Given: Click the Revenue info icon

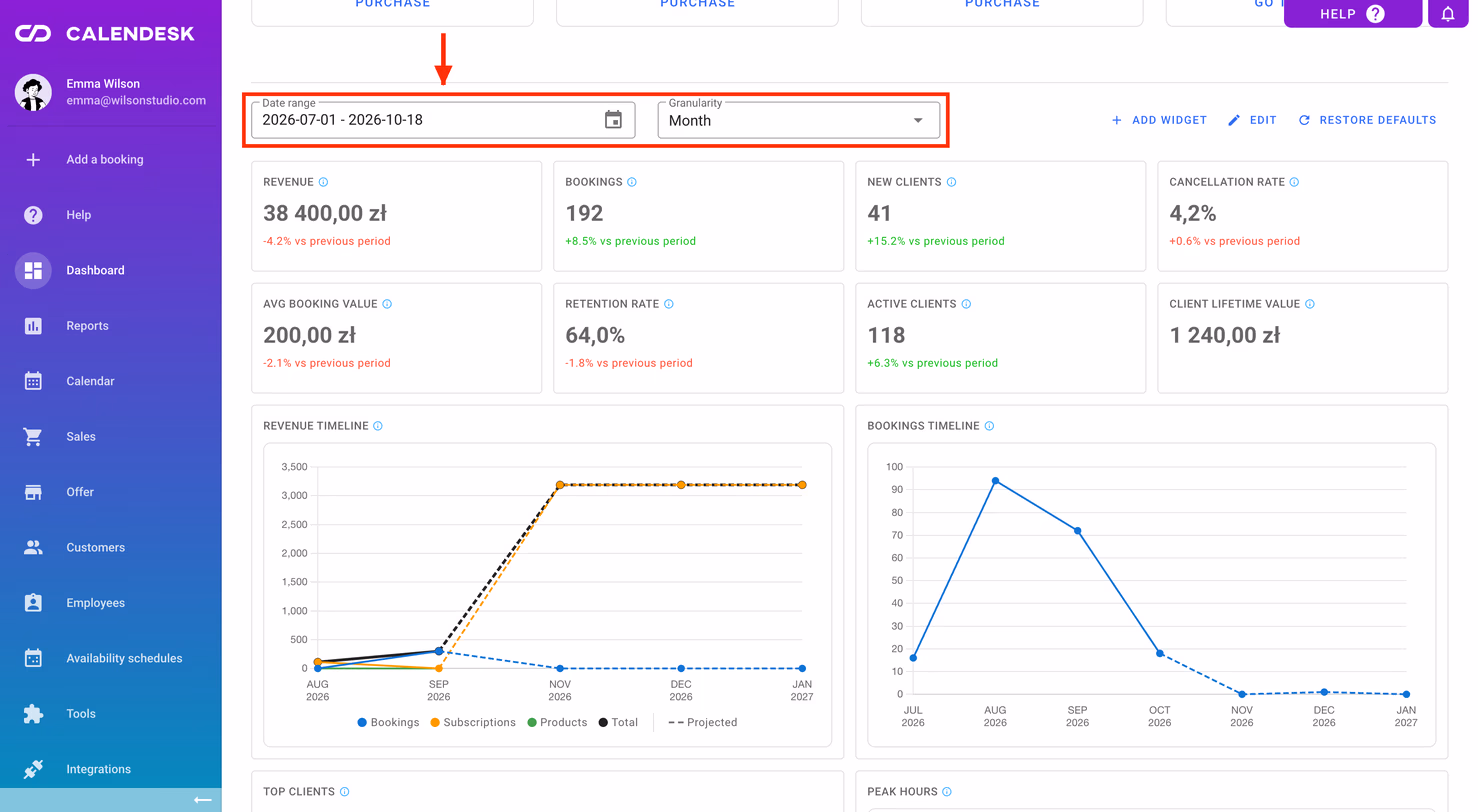Looking at the screenshot, I should 323,182.
